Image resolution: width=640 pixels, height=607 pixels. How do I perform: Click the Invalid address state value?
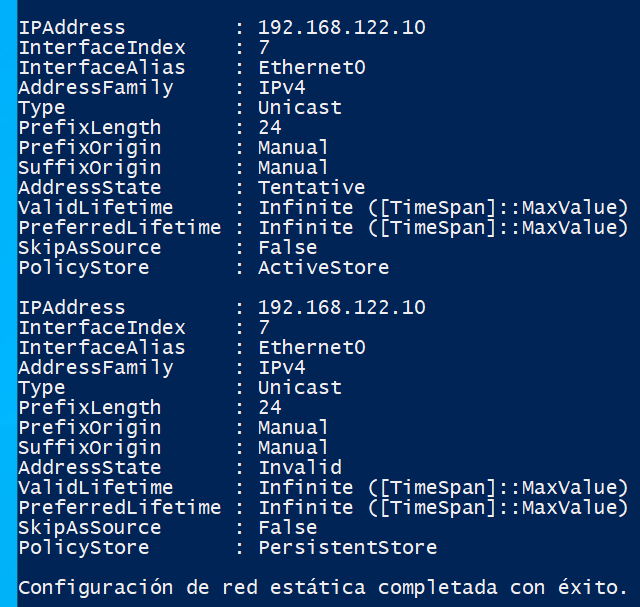coord(299,468)
